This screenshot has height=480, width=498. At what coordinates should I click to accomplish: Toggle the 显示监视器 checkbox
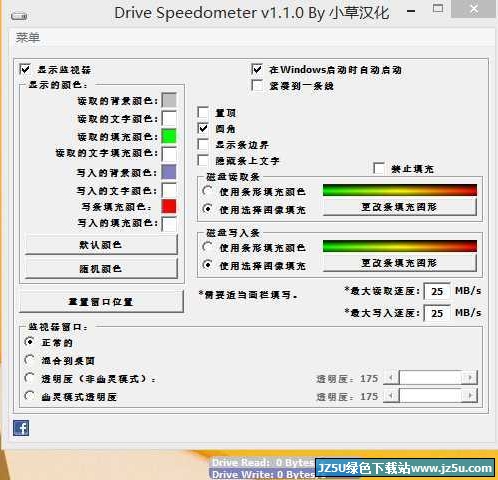click(25, 69)
